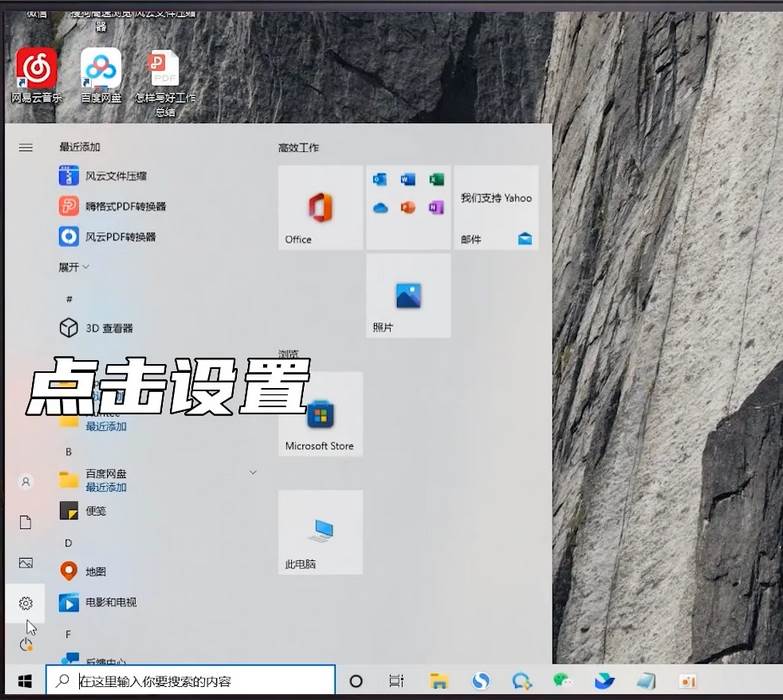Open 风云PDF转换器 in app list
The width and height of the screenshot is (783, 700).
click(107, 237)
